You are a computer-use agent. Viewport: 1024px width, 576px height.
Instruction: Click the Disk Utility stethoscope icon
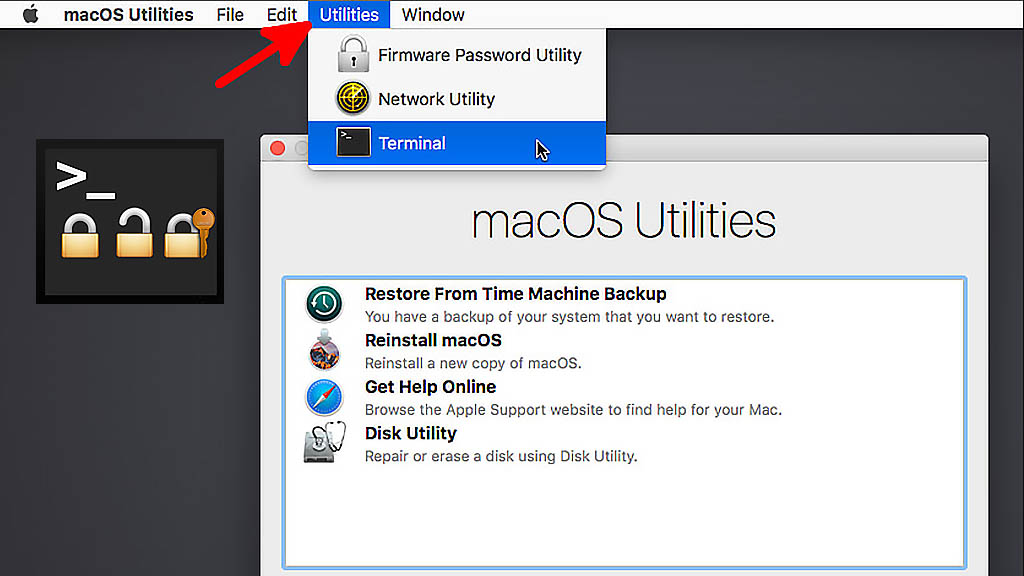[x=325, y=443]
